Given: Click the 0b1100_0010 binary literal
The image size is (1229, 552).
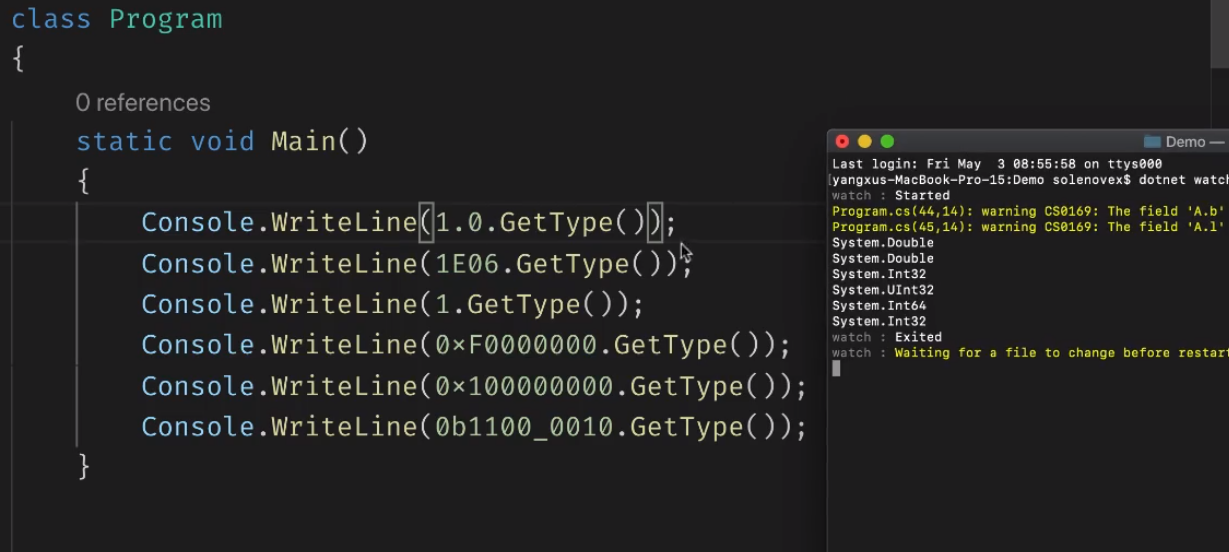Looking at the screenshot, I should [524, 428].
